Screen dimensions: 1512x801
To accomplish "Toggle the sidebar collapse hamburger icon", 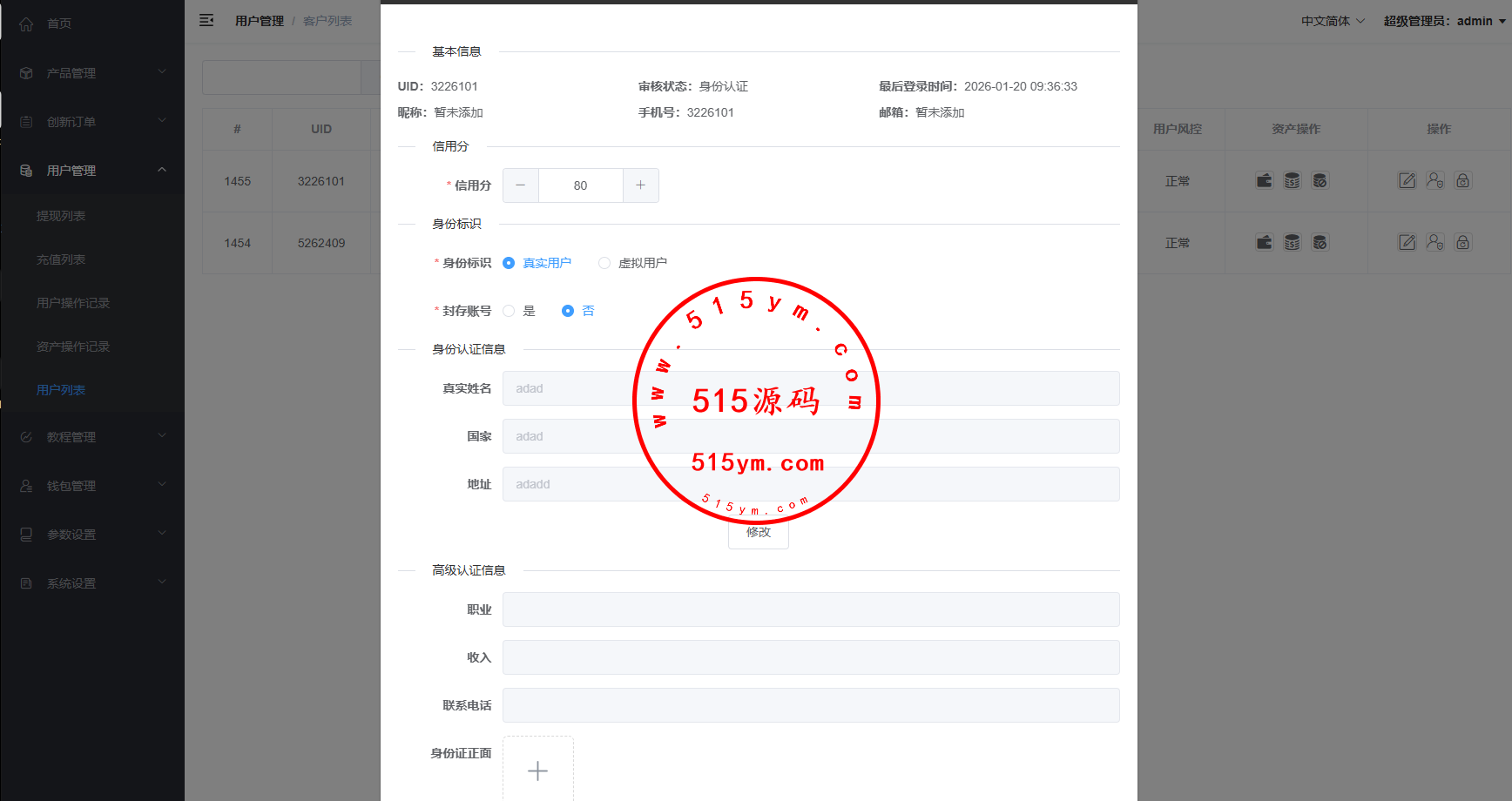I will 206,20.
